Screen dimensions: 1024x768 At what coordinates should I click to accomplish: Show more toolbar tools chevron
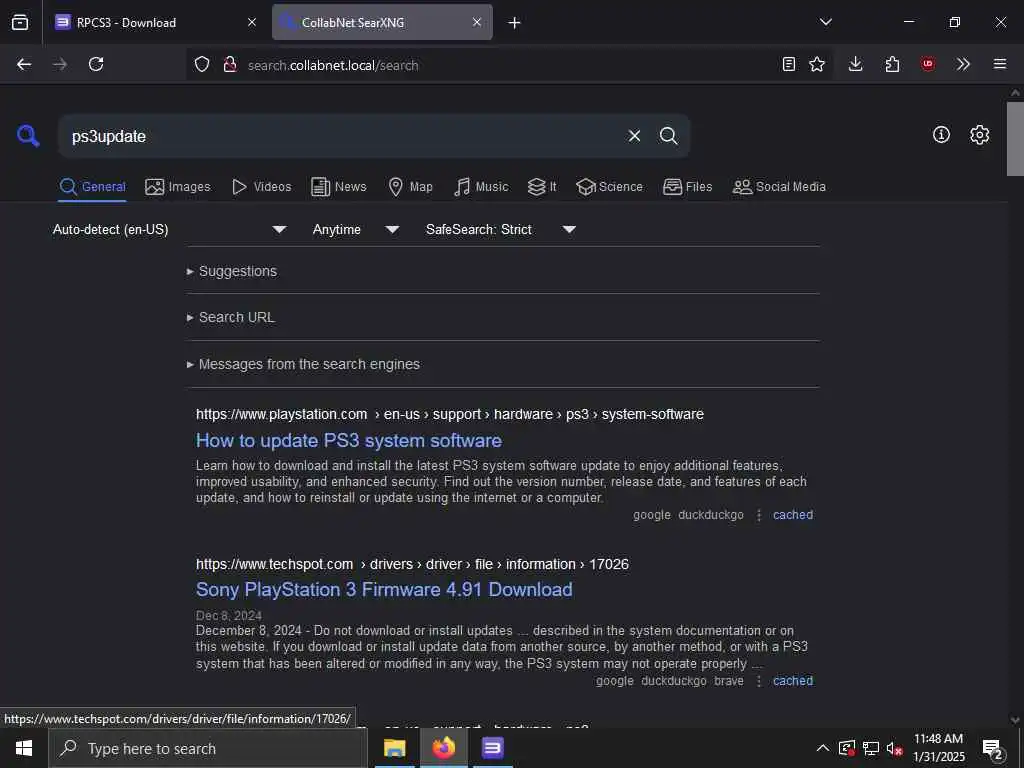coord(963,64)
